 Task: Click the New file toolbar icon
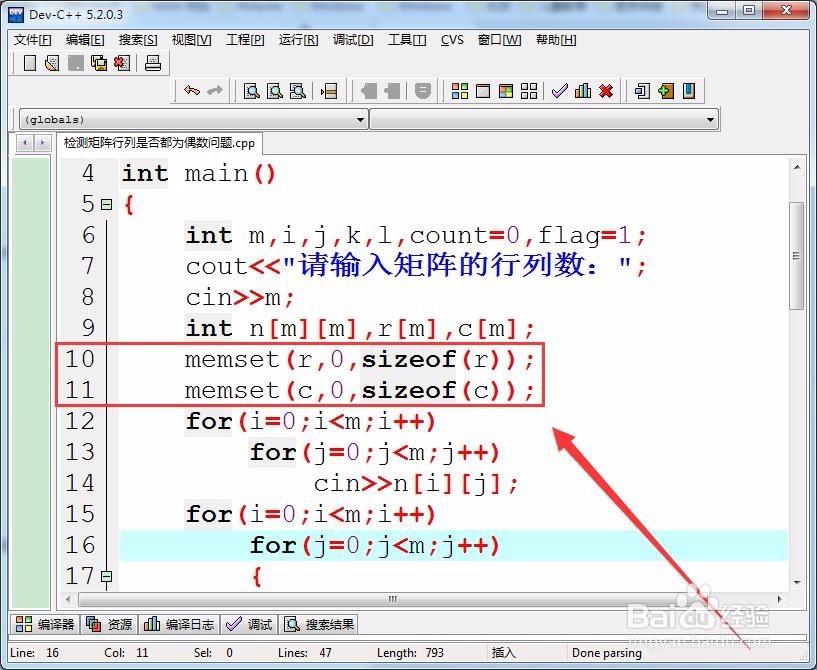pyautogui.click(x=30, y=63)
